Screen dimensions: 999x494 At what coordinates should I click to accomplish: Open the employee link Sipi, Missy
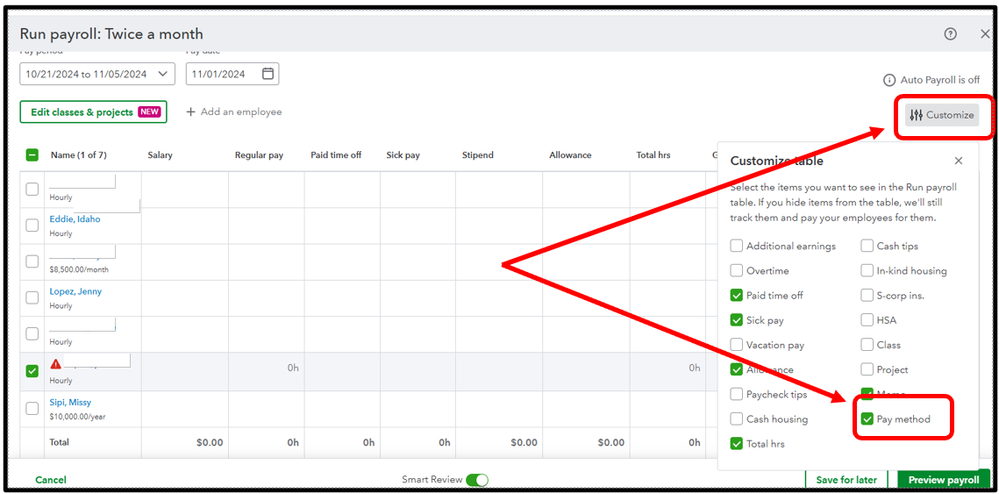(x=70, y=403)
